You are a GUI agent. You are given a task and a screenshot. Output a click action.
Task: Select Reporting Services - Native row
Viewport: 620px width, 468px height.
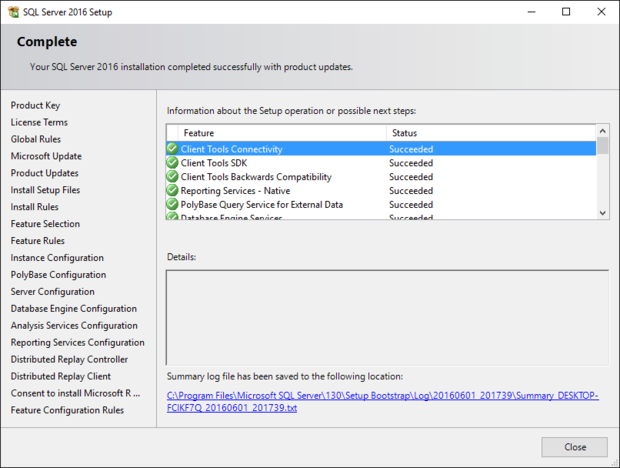381,191
